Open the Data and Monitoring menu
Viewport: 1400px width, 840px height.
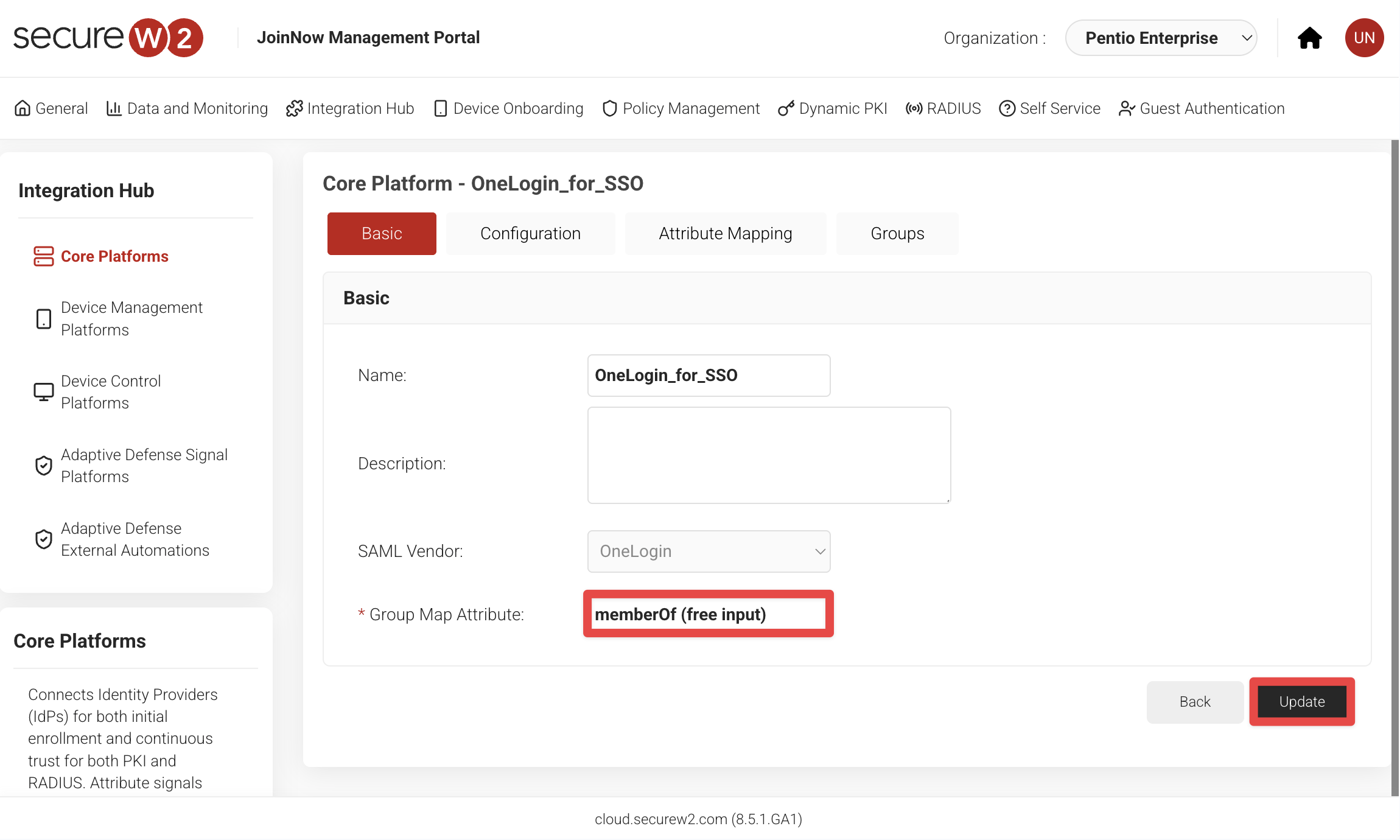click(187, 108)
